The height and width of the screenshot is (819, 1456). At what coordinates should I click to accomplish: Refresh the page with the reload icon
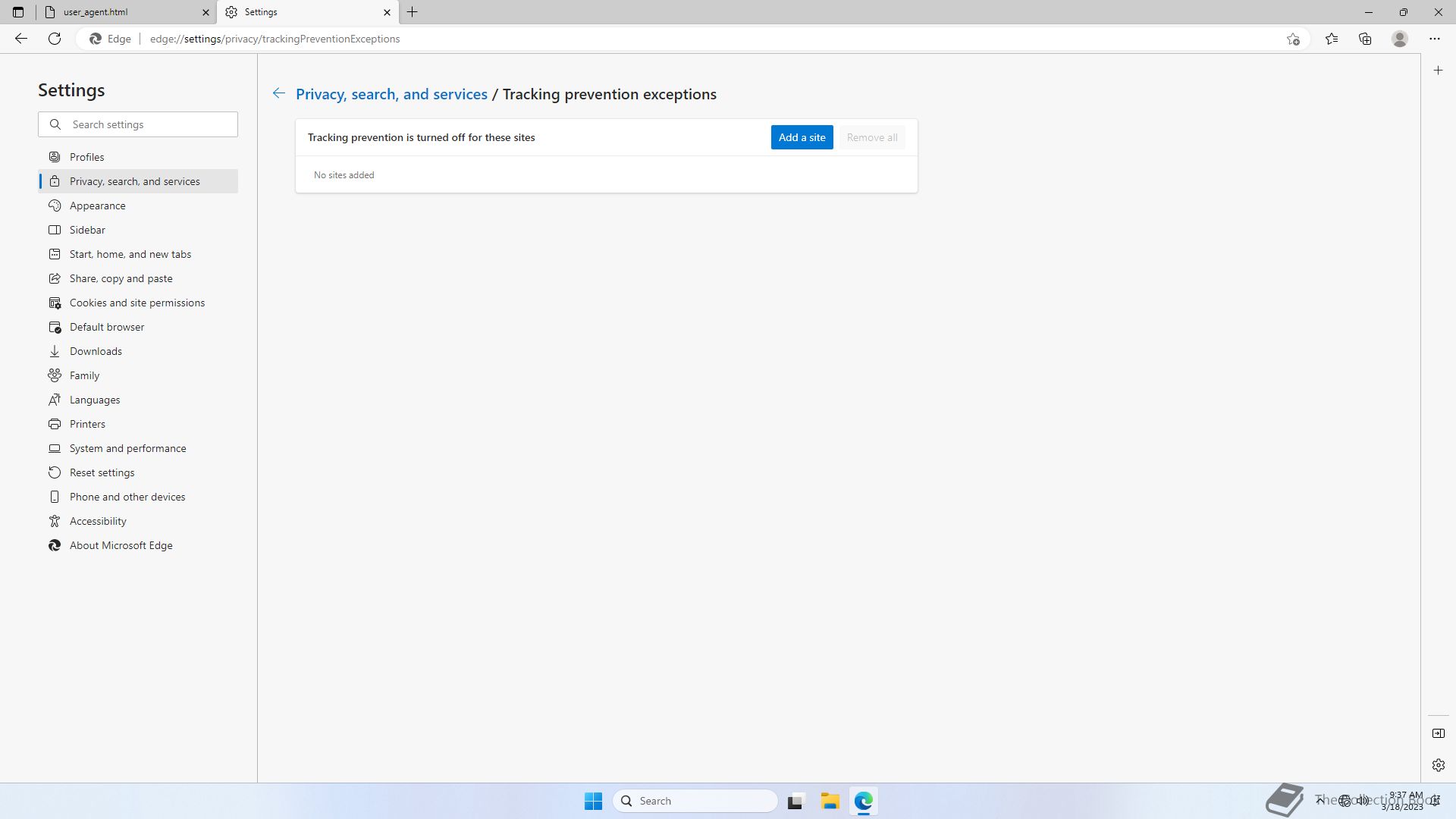[x=55, y=39]
